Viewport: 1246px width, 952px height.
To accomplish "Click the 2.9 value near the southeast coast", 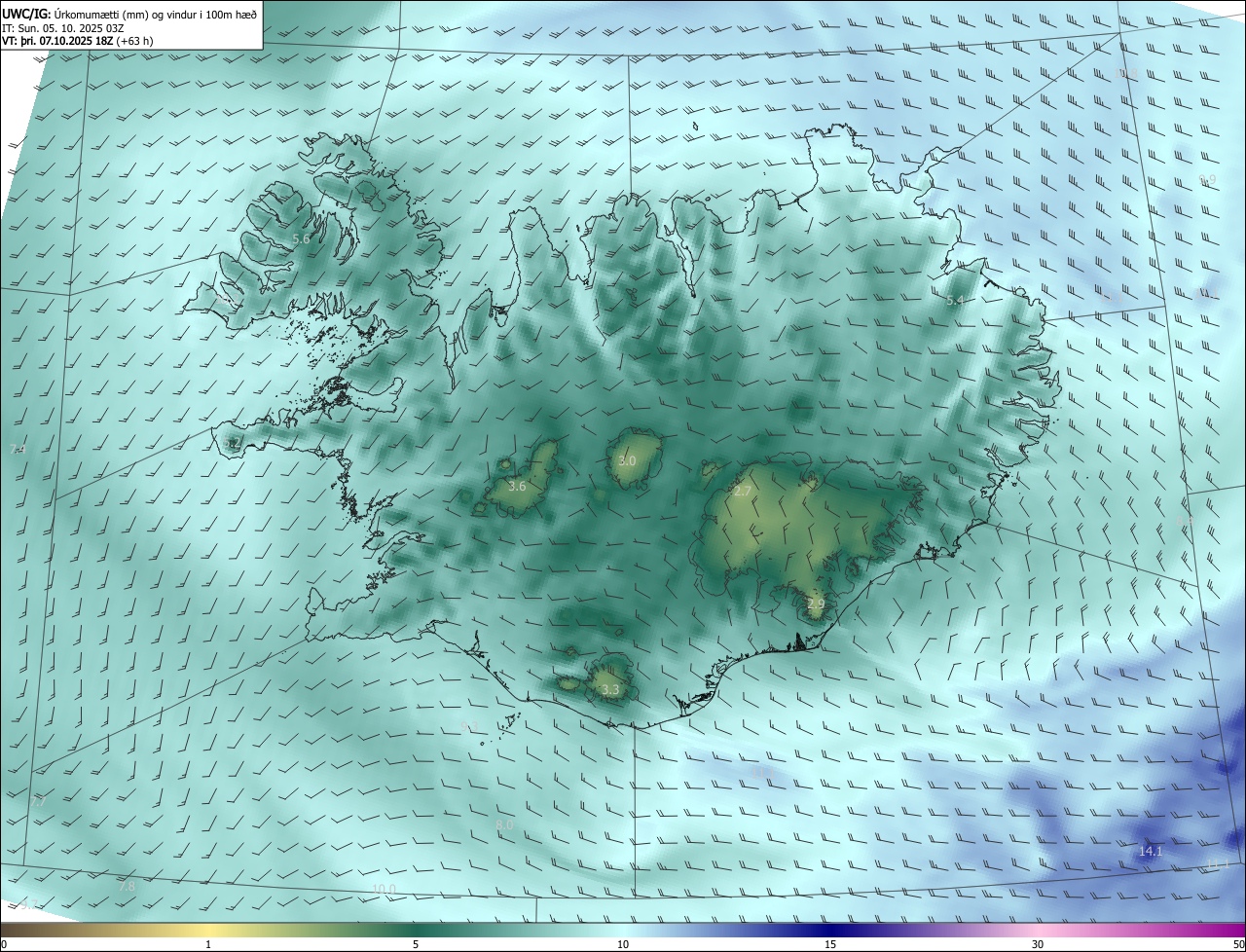I will coord(816,604).
